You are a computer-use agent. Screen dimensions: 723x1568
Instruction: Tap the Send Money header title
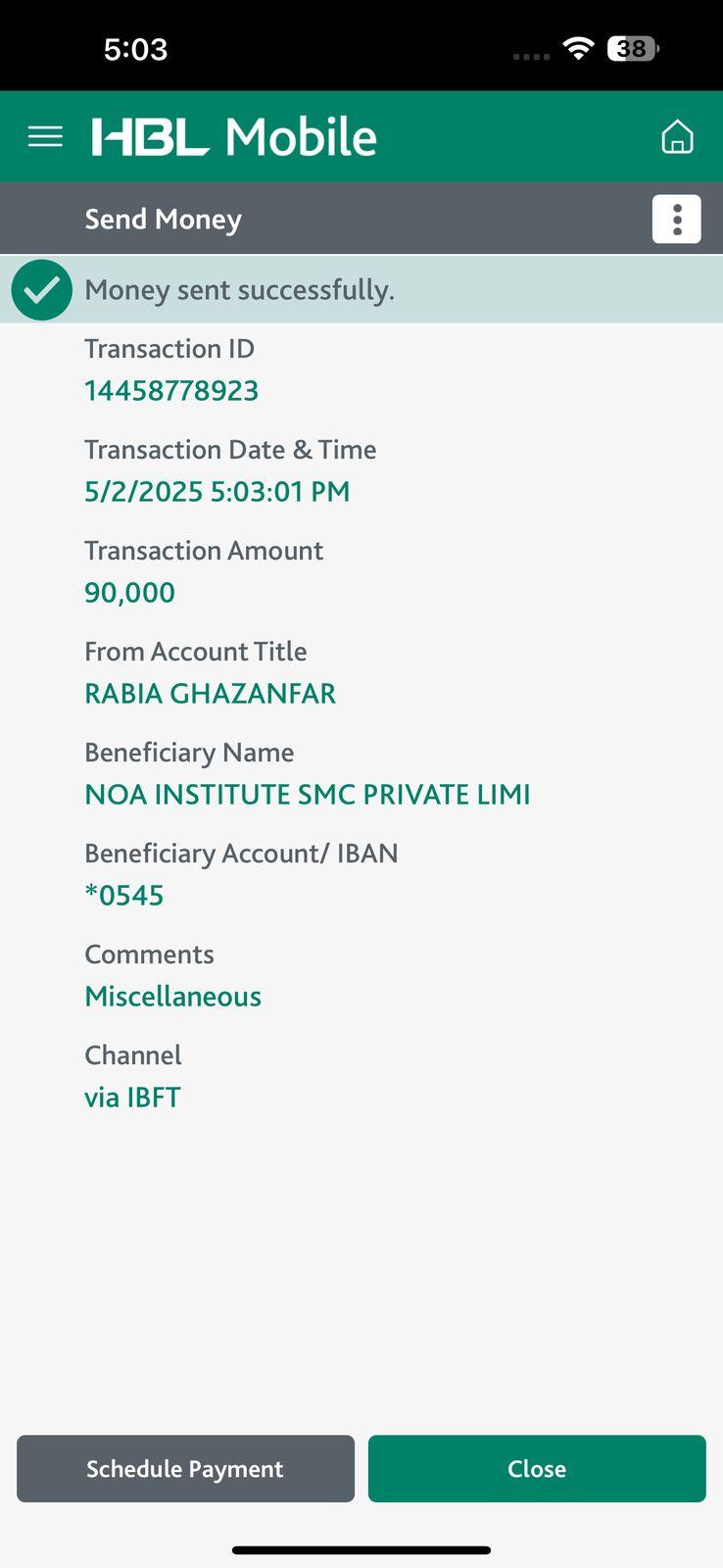(163, 220)
